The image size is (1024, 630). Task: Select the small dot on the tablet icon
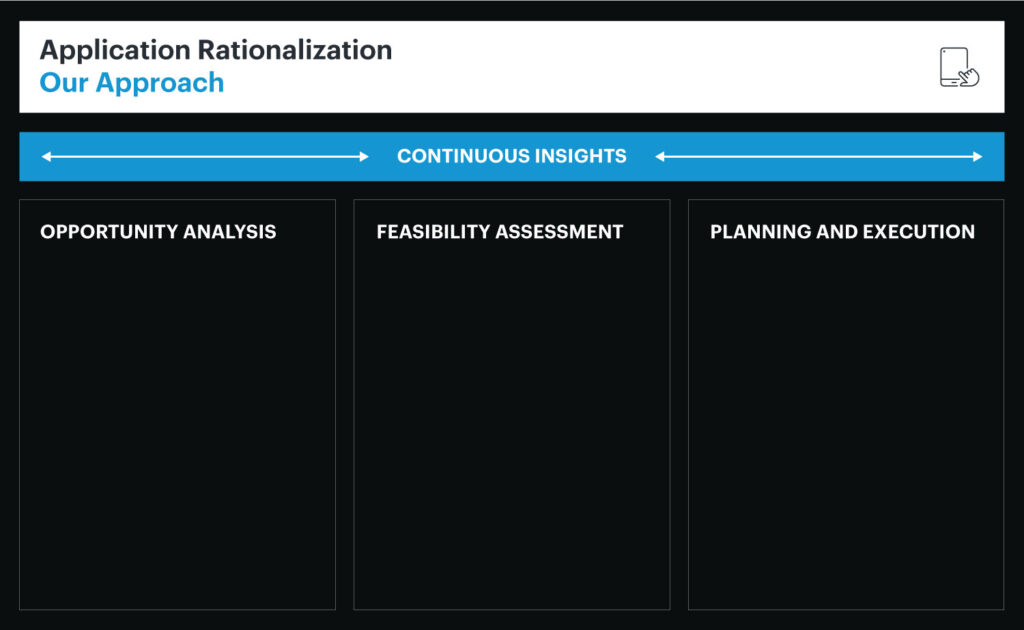[944, 51]
